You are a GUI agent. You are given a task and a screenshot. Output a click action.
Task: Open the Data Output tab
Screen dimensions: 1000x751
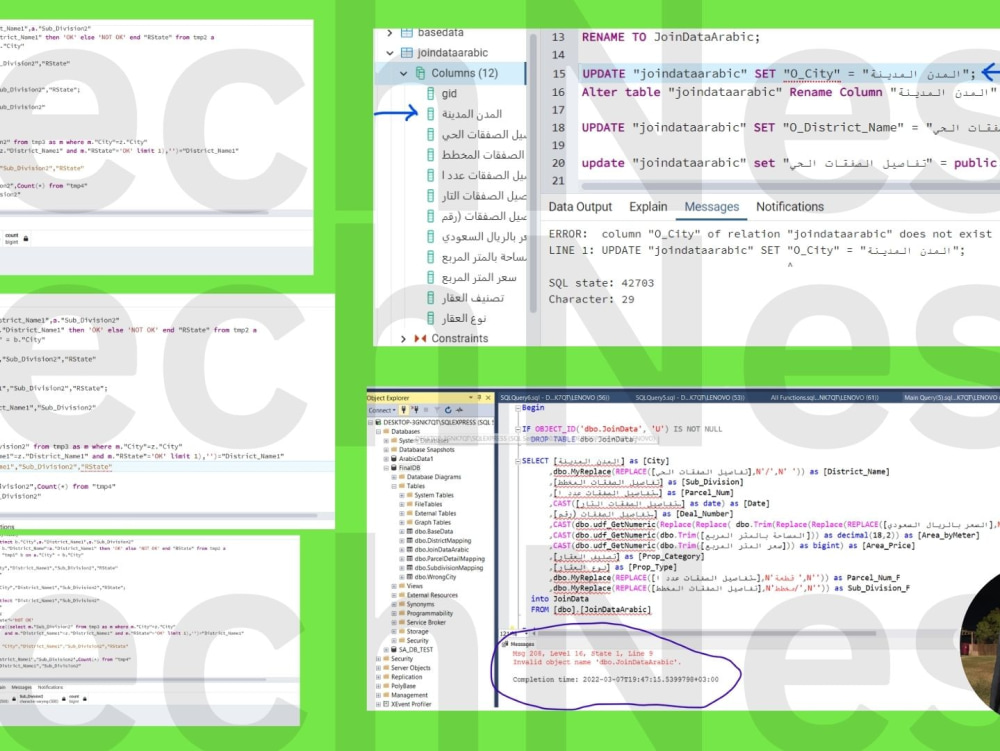pos(580,207)
